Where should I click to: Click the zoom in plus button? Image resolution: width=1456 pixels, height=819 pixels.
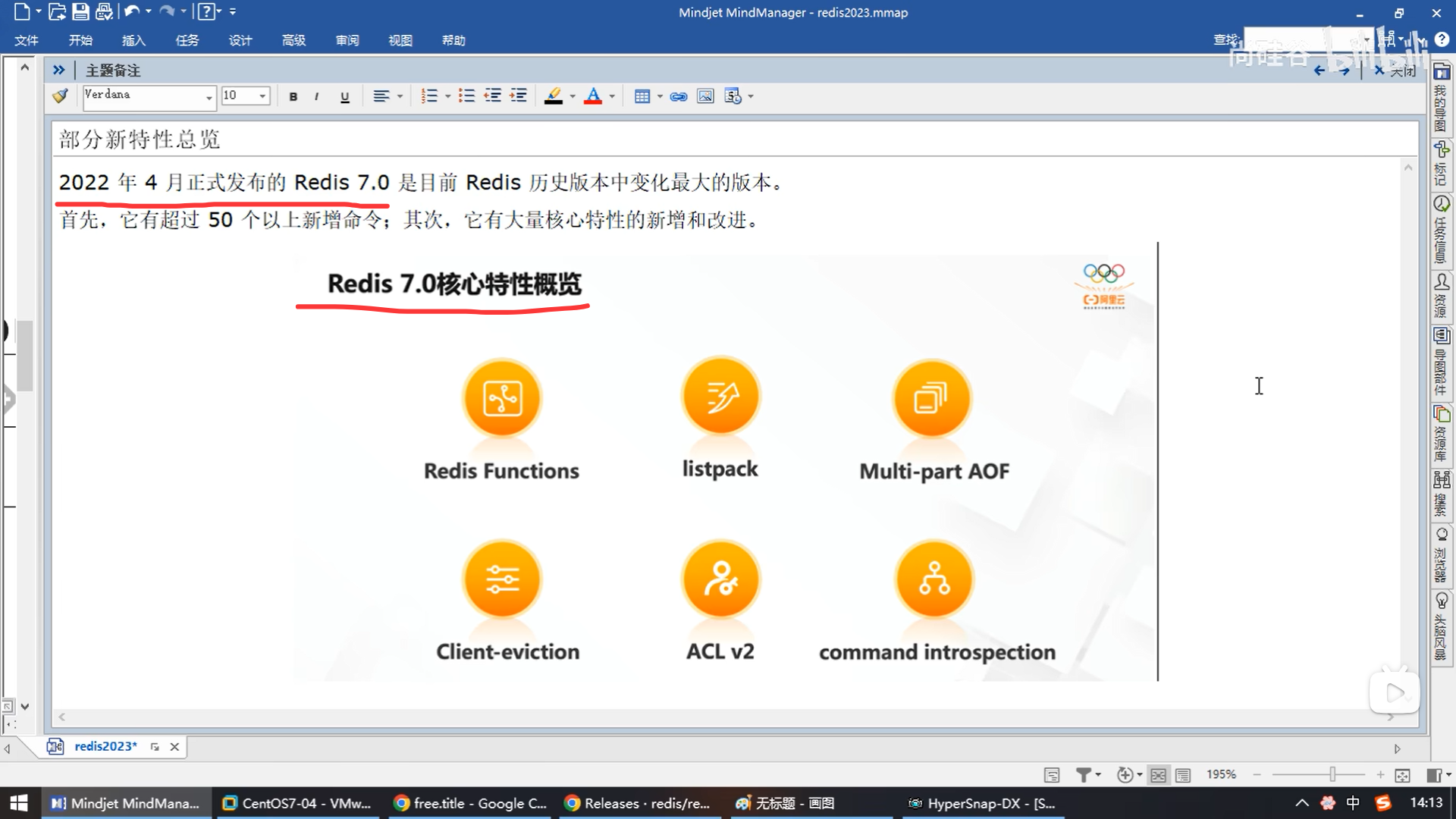pyautogui.click(x=1380, y=775)
